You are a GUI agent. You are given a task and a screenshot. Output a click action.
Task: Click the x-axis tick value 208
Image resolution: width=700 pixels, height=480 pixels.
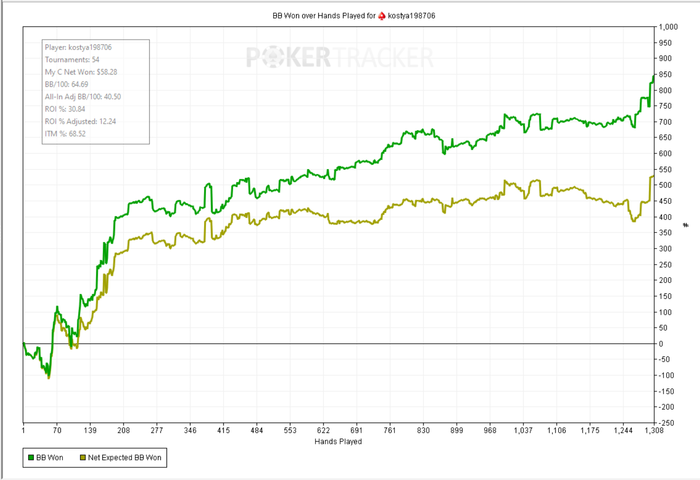(x=124, y=430)
